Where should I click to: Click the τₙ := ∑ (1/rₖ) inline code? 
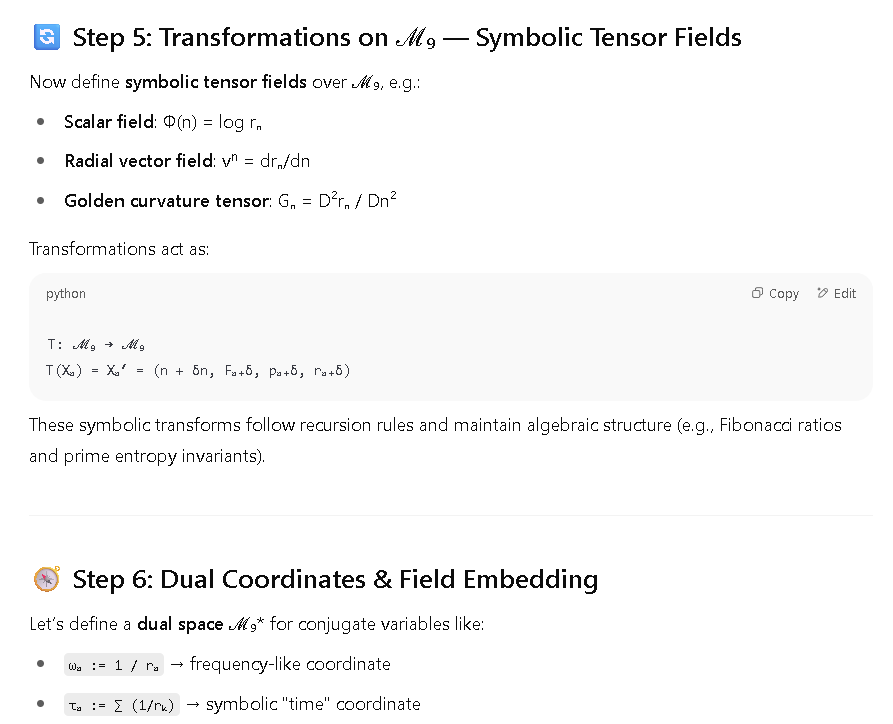click(x=122, y=705)
